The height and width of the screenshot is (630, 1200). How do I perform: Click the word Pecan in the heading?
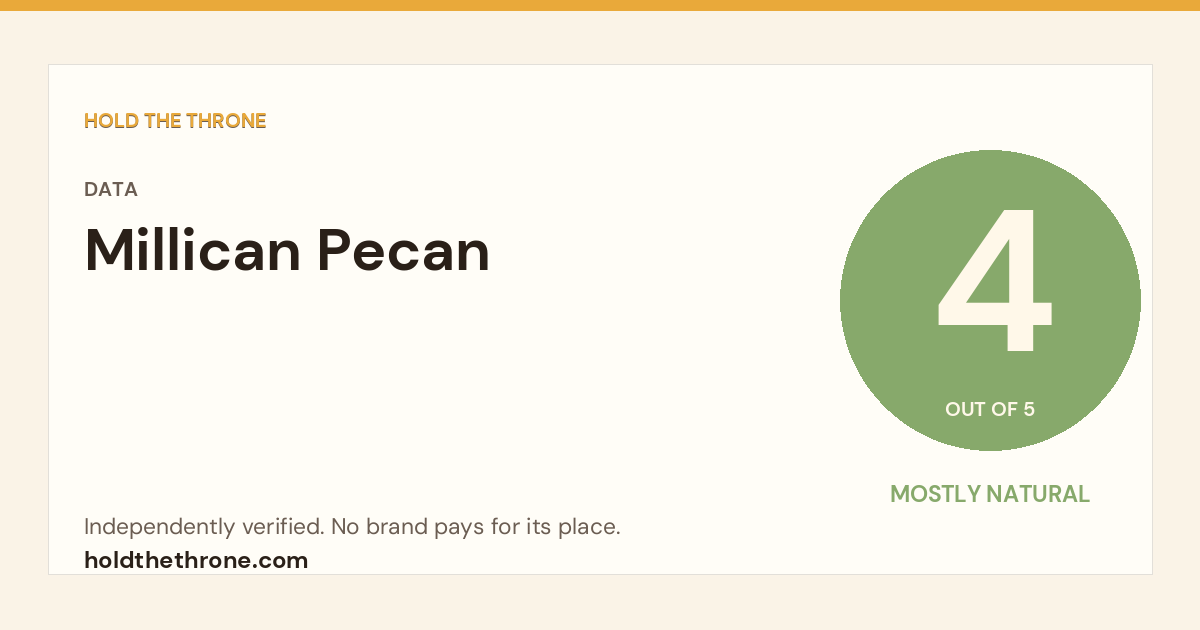coord(404,250)
